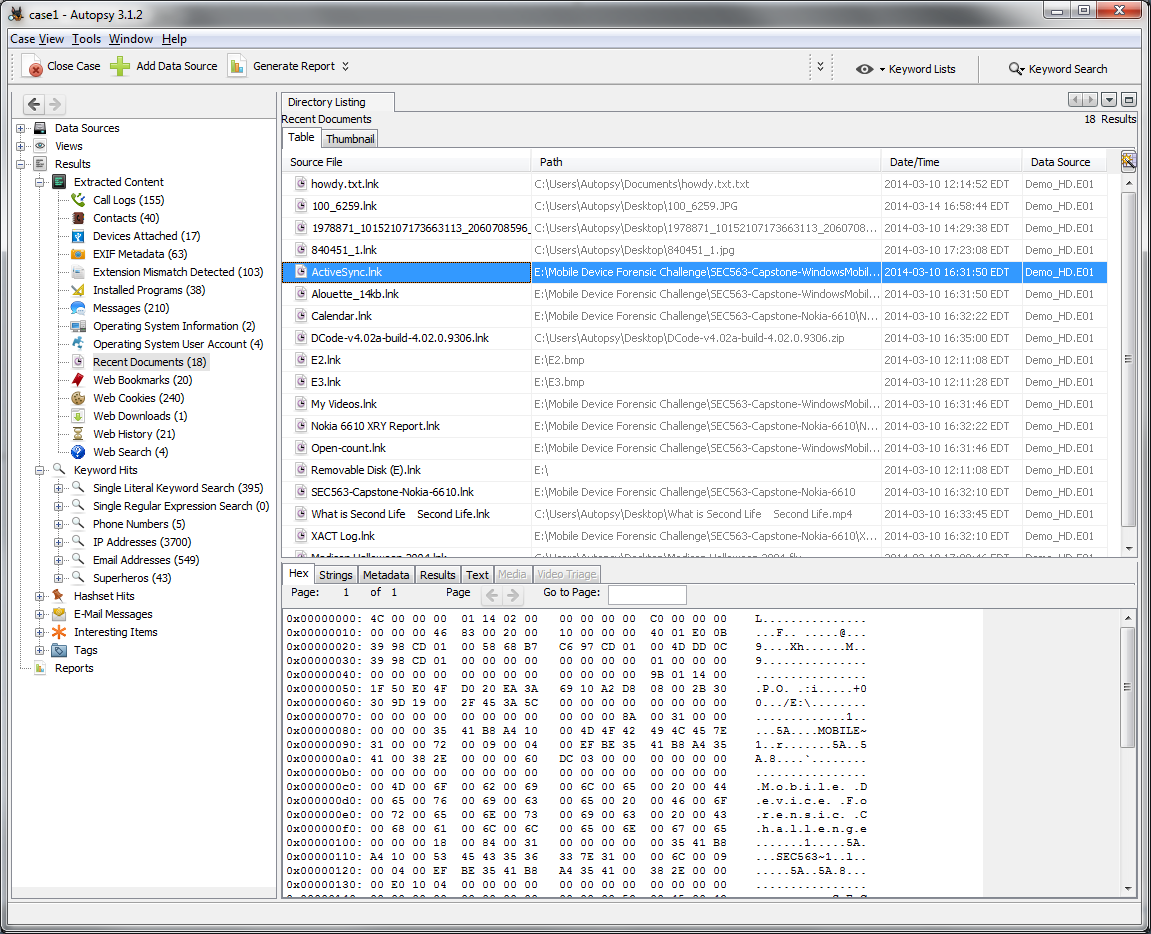Image resolution: width=1151 pixels, height=934 pixels.
Task: Click the Add Data Source plus icon
Action: 120,67
